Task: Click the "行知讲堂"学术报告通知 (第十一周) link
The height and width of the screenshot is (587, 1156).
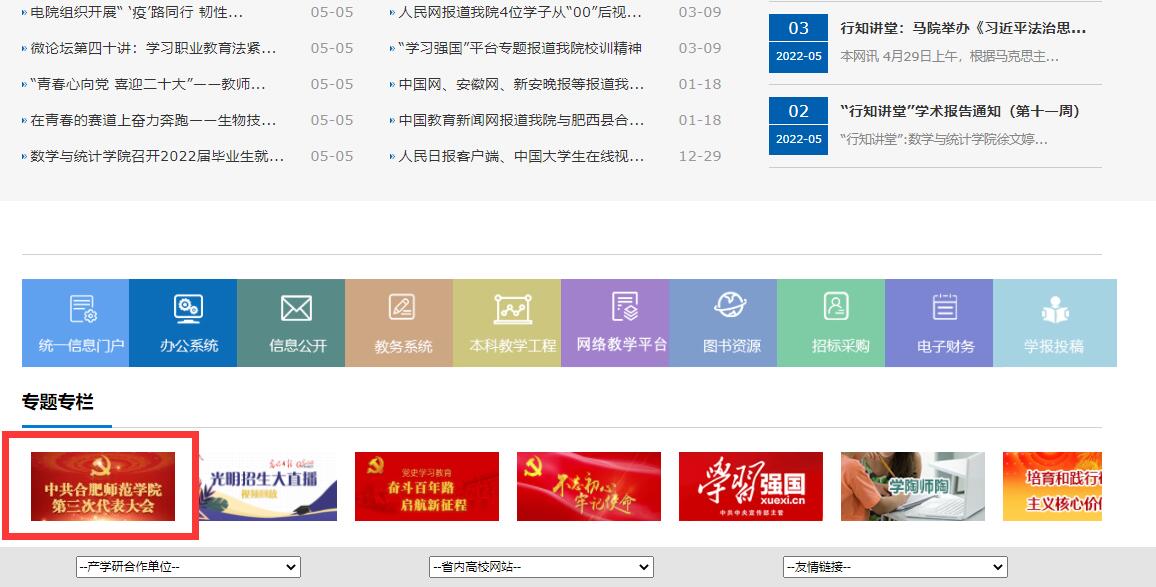Action: 960,111
